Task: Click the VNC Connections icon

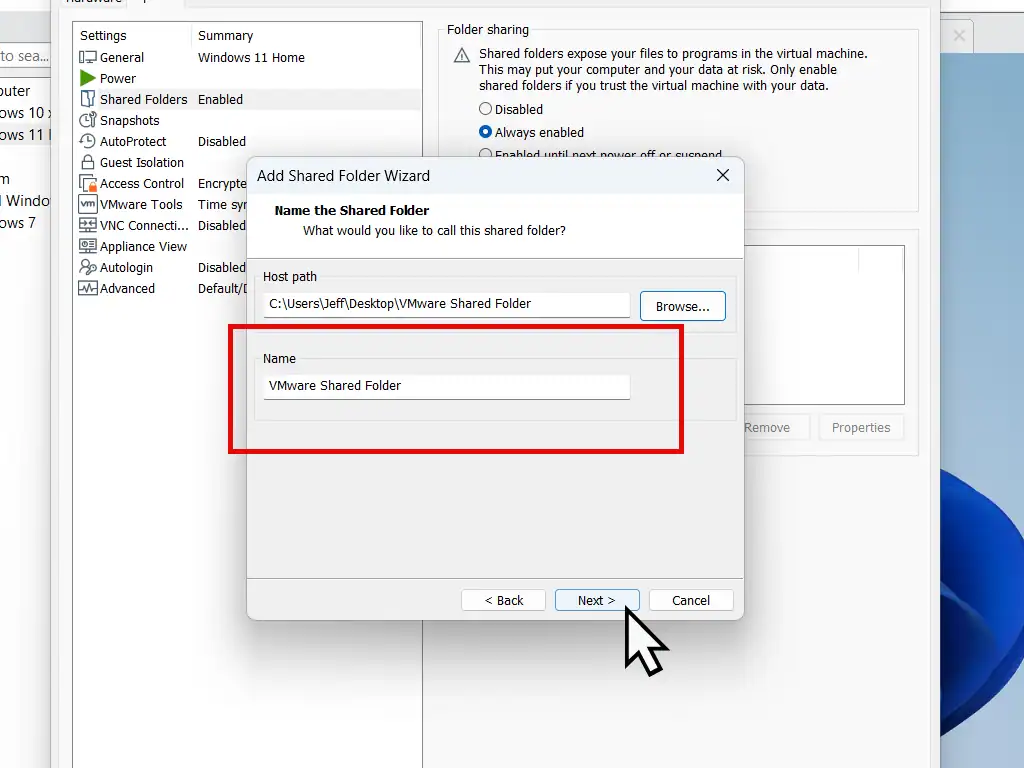Action: click(88, 225)
